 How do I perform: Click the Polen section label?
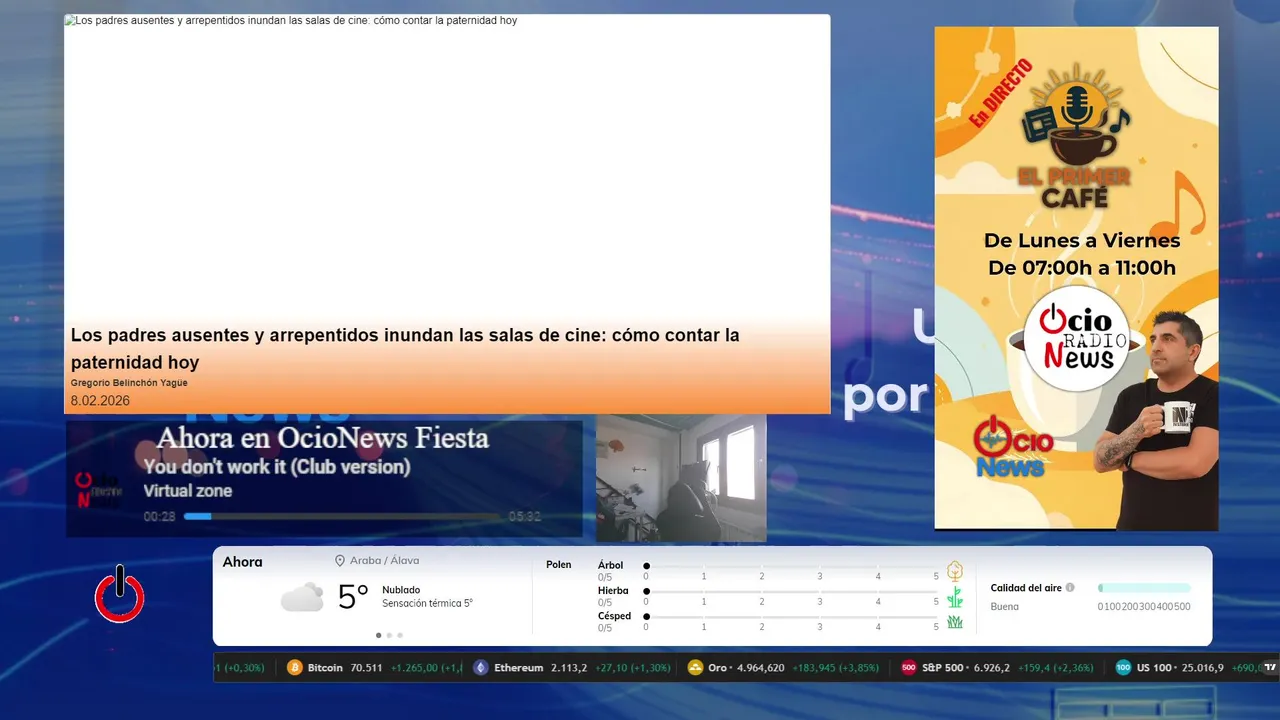(559, 565)
